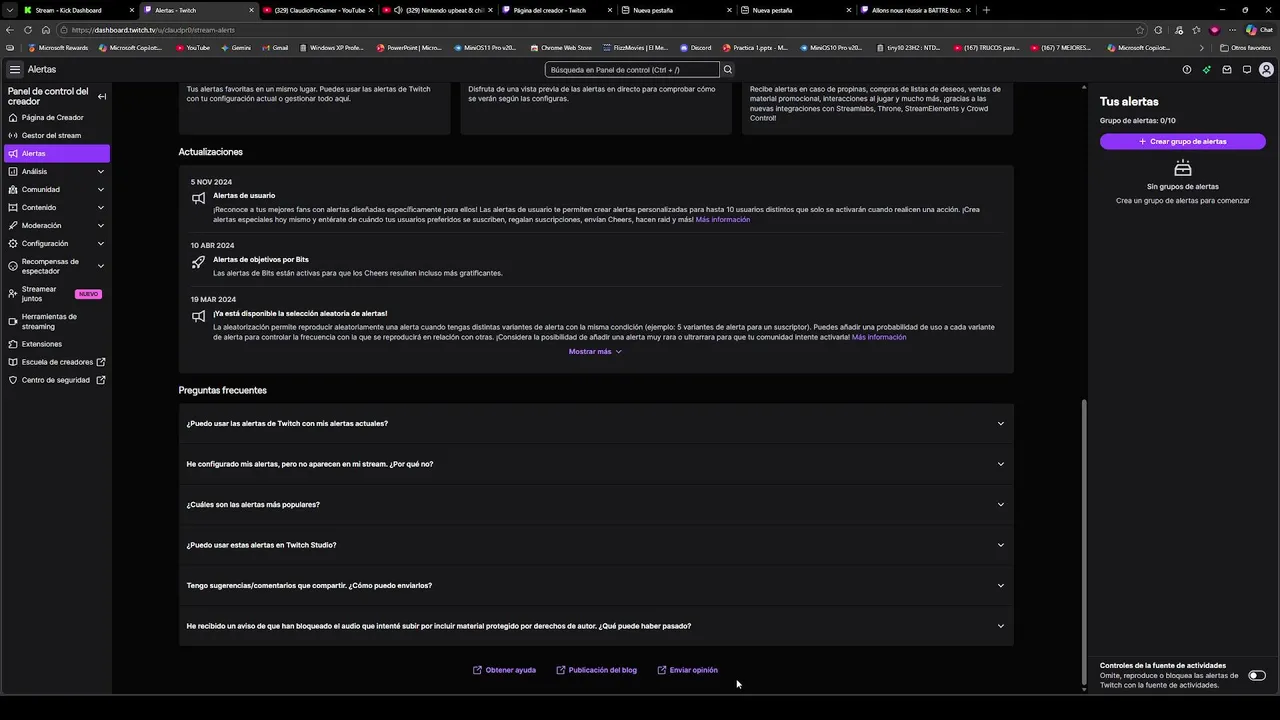
Task: Click the Escuela de creadores external-link icon
Action: [101, 362]
